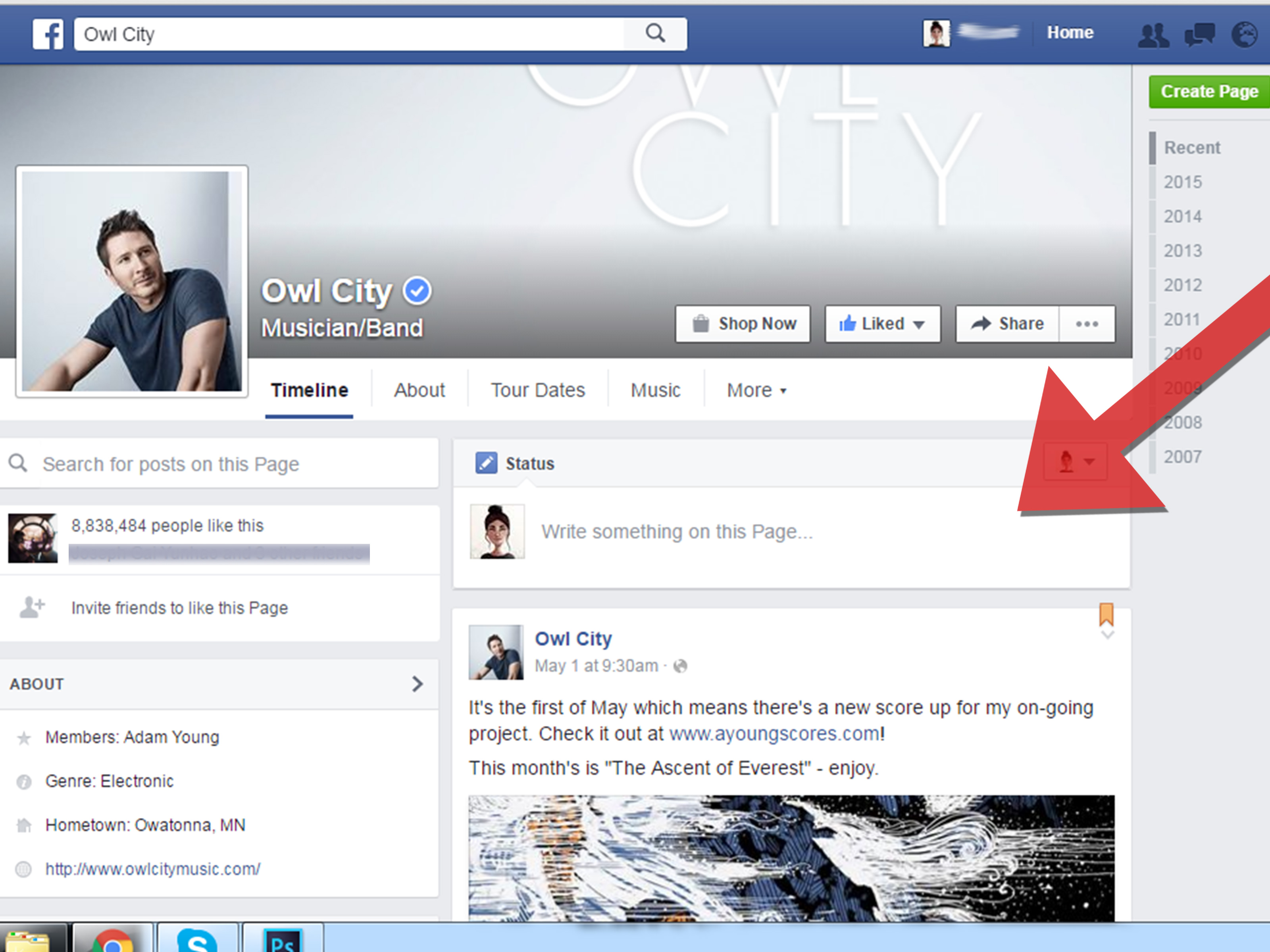Open the messages icon
This screenshot has width=1270, height=952.
pos(1199,35)
